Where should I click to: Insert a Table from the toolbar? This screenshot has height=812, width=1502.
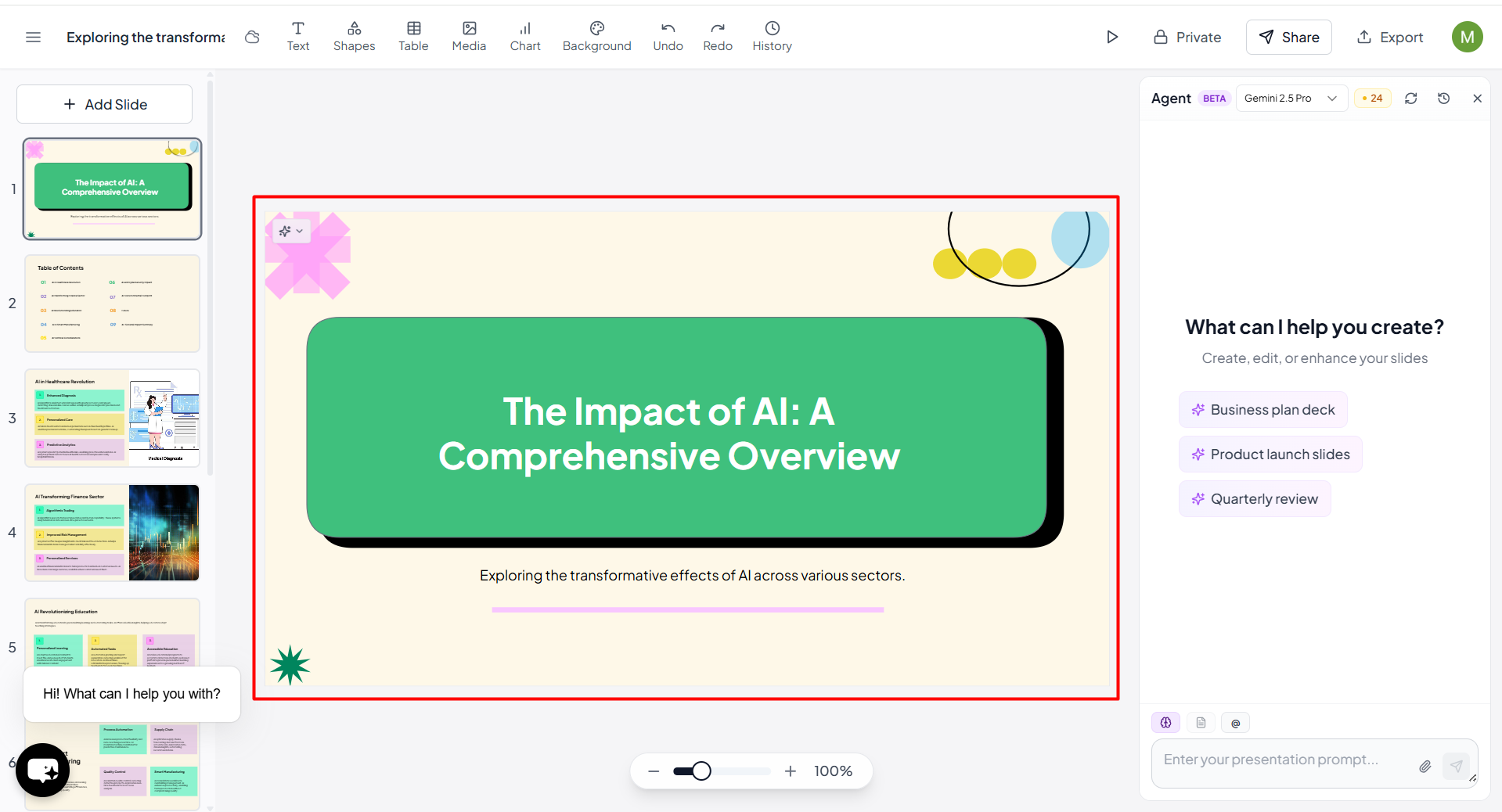[x=413, y=37]
